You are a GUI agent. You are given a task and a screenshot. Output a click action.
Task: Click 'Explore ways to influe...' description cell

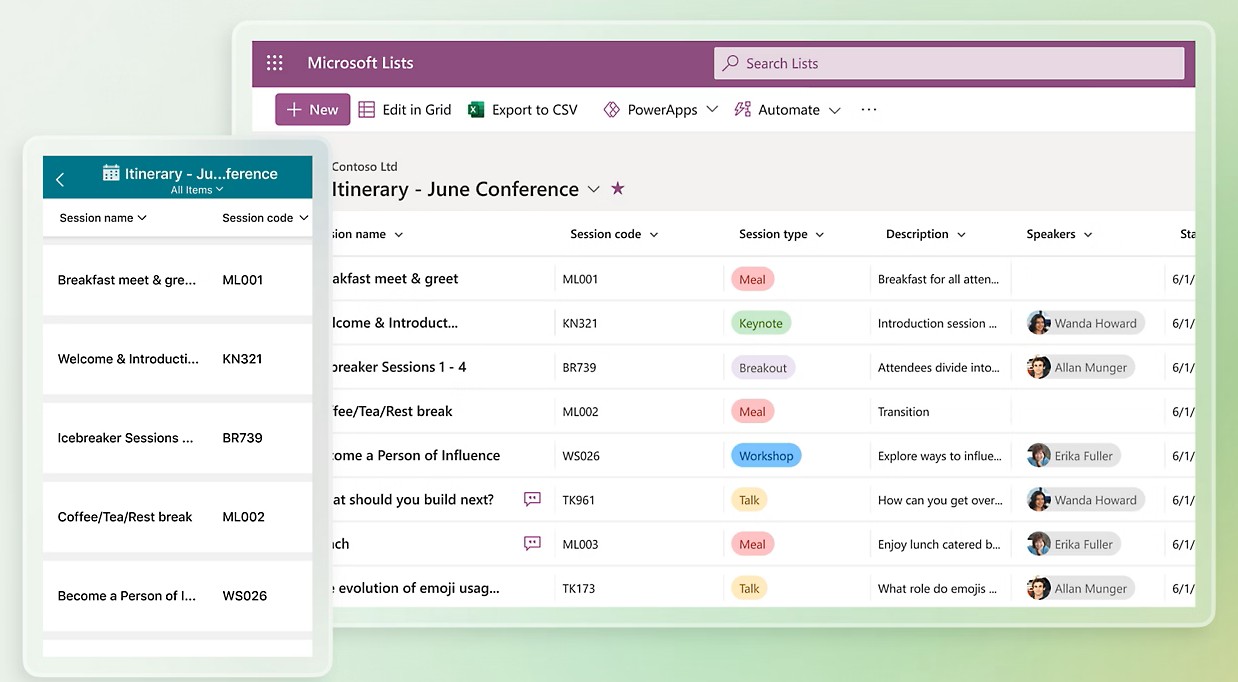[x=940, y=456]
